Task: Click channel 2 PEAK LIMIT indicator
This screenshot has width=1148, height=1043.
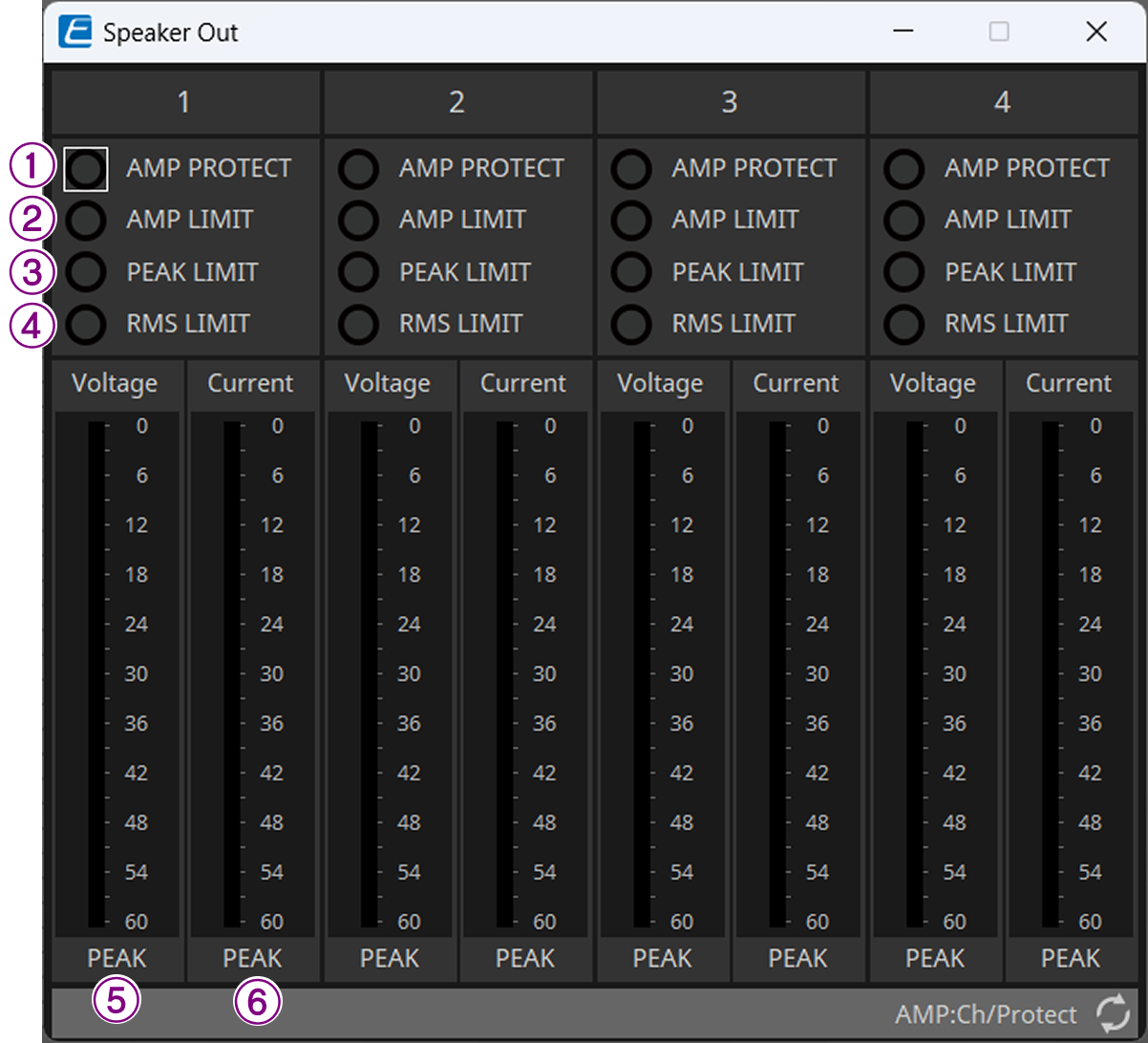Action: [x=359, y=272]
